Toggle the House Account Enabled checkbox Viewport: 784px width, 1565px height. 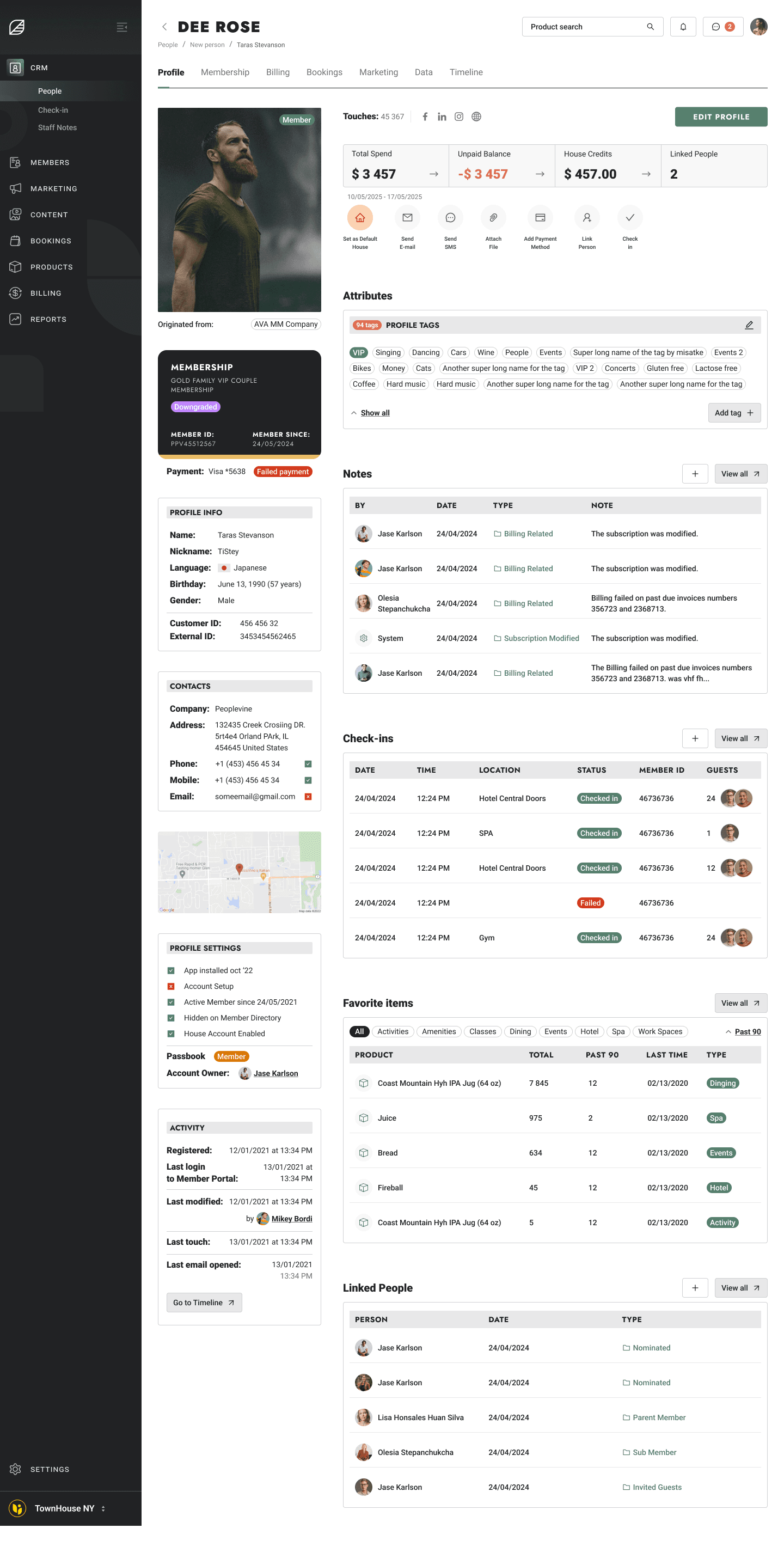click(x=170, y=1034)
